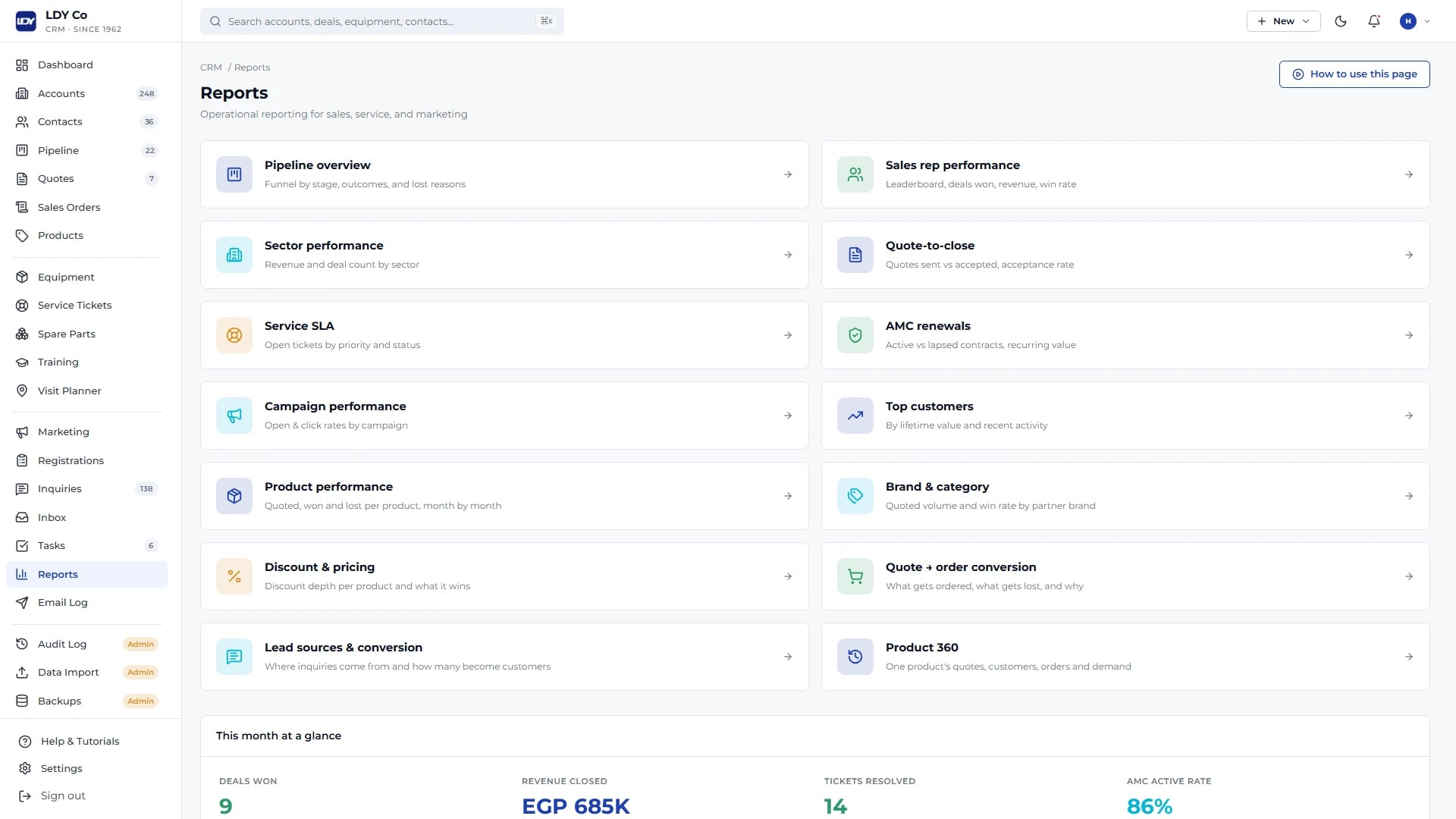The image size is (1456, 819).
Task: Click the LDY Co logo icon
Action: pos(26,21)
